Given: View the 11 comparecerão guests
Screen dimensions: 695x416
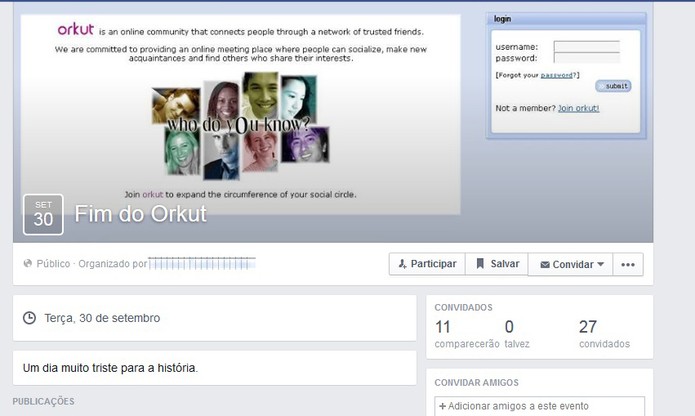Looking at the screenshot, I should (466, 334).
